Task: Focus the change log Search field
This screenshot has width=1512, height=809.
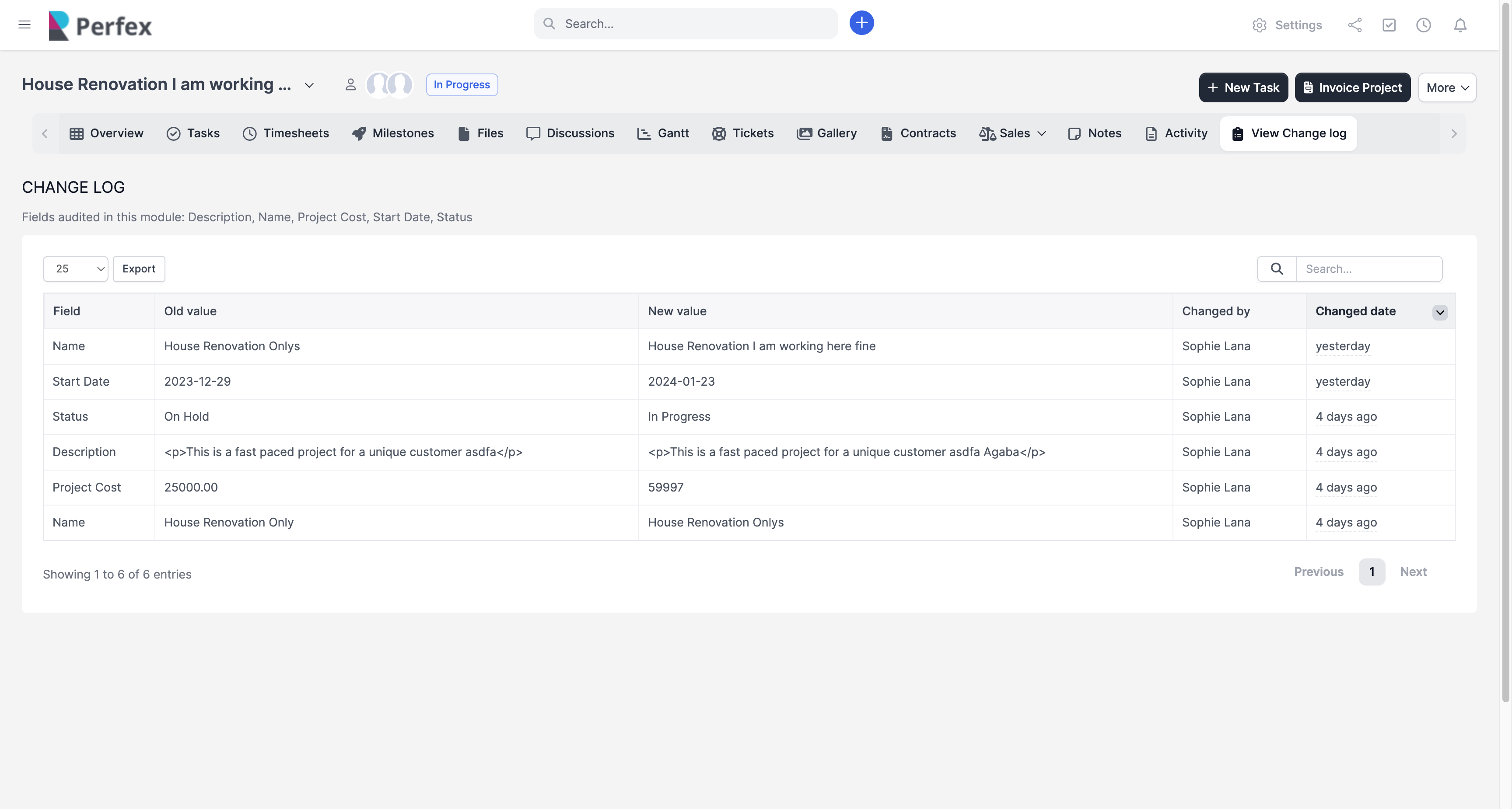Action: [1369, 269]
